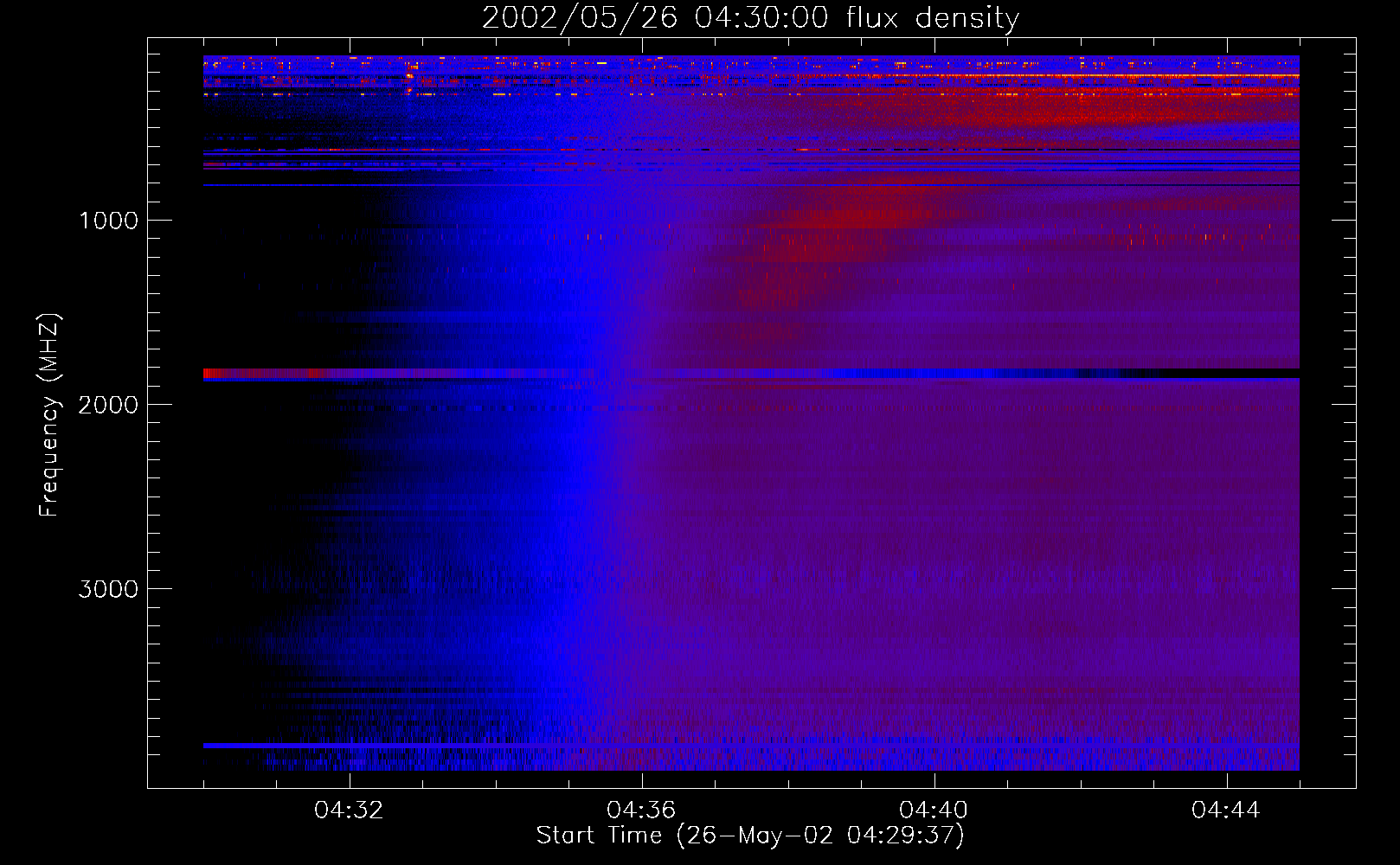
Task: Click the 'Start Time (26-May-02 04:29:37)' label
Action: click(750, 836)
